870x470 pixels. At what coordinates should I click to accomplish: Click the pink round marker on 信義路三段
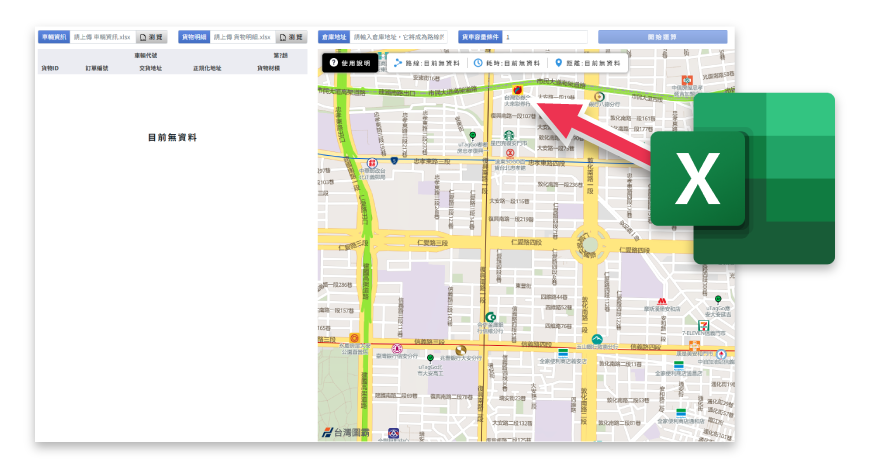pyautogui.click(x=397, y=348)
